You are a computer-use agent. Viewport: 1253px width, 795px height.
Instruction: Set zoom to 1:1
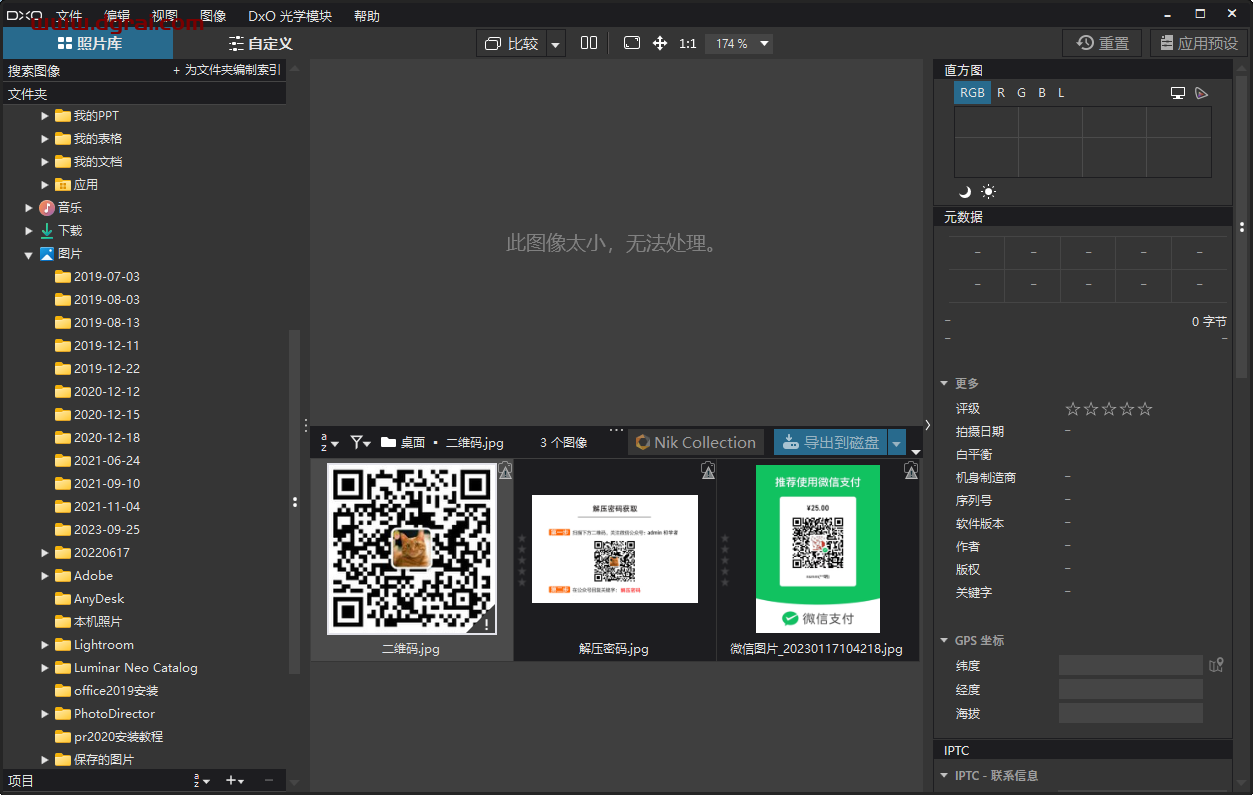[688, 44]
